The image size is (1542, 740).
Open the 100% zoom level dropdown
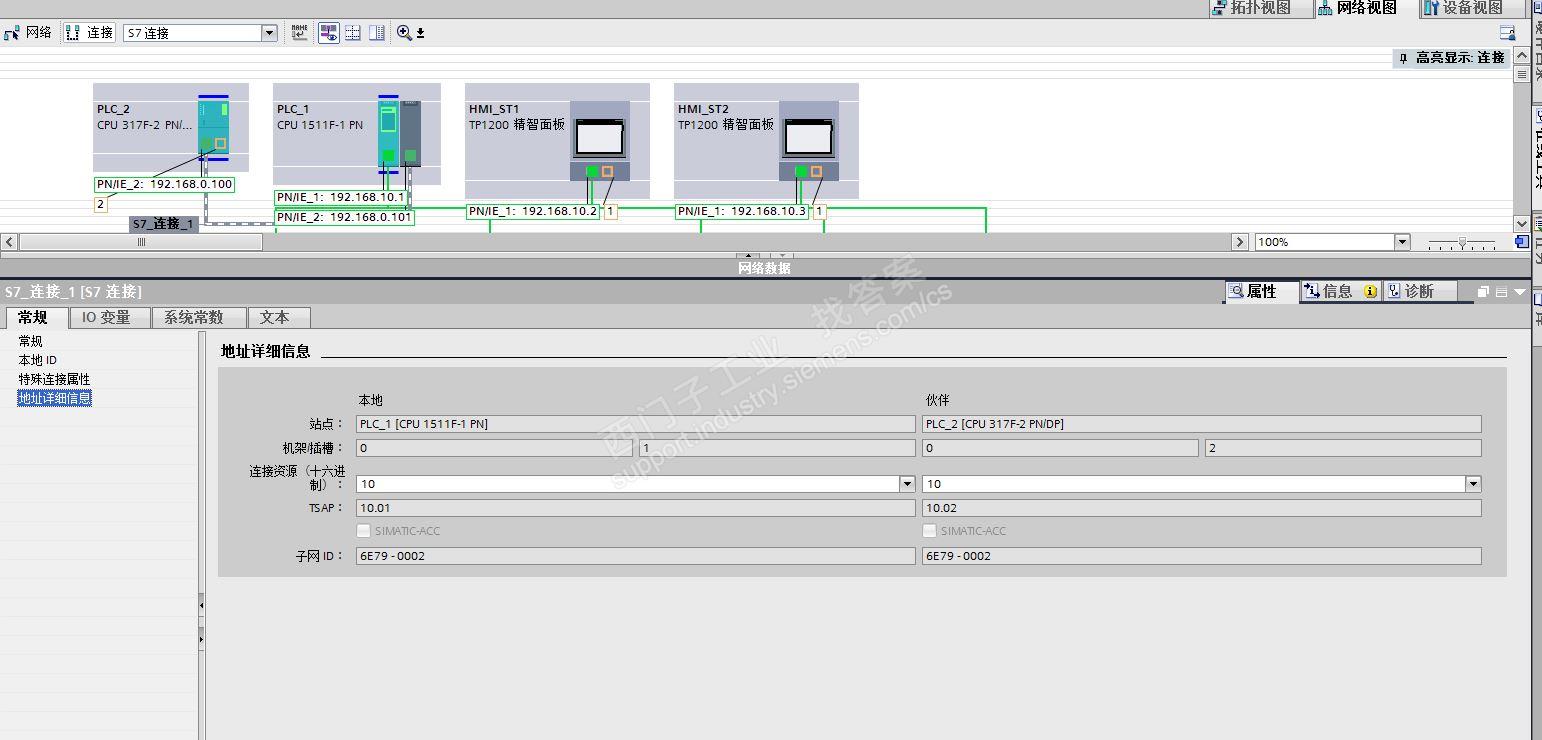point(1402,242)
